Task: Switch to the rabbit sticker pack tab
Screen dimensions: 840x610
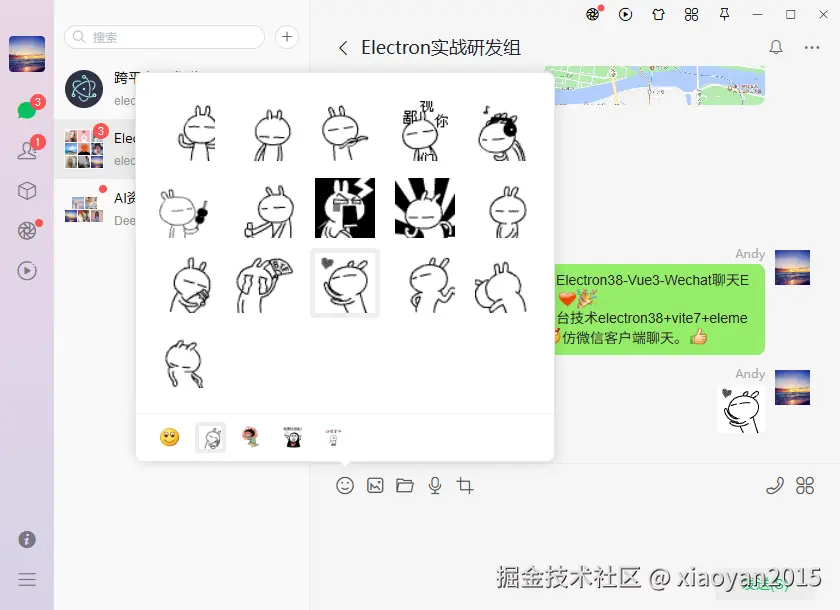Action: click(x=211, y=438)
